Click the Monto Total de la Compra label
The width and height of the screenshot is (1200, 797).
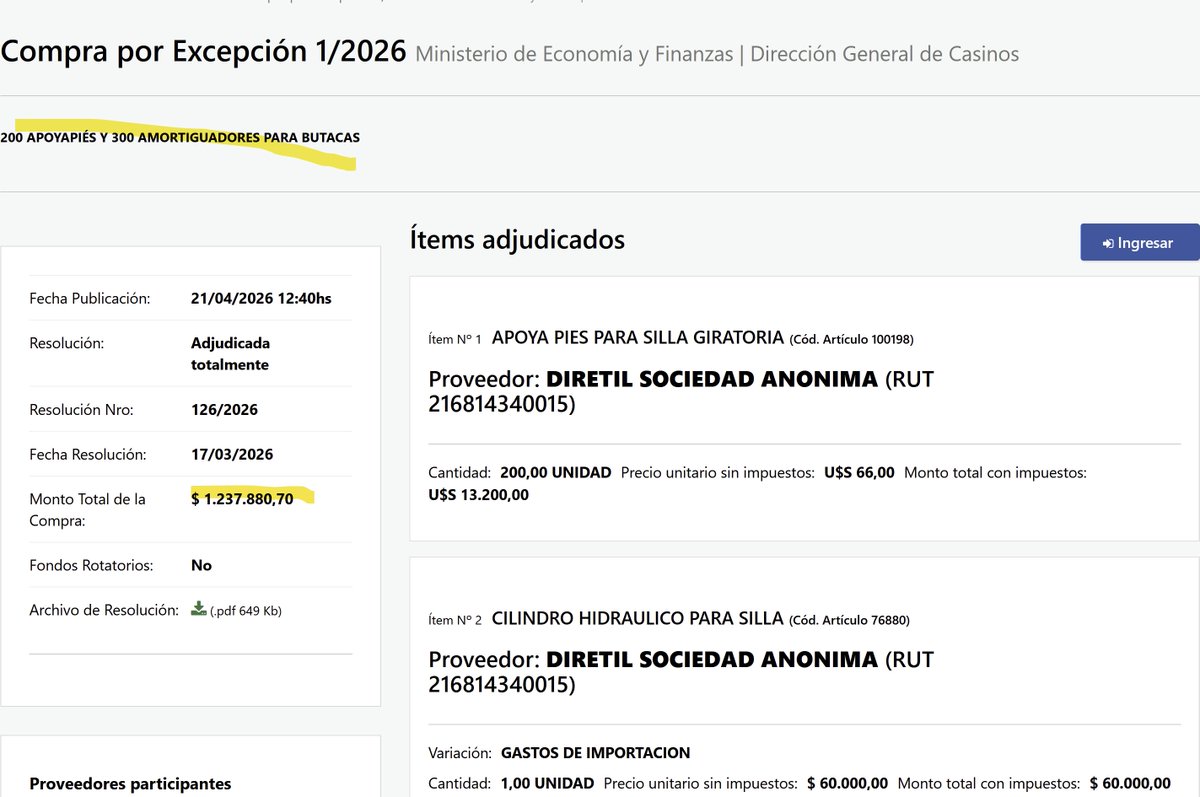tap(88, 510)
